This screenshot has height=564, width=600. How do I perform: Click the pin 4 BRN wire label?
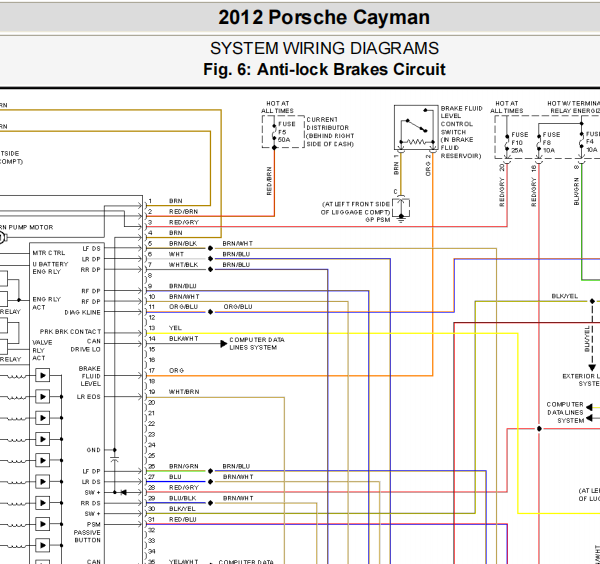click(x=176, y=233)
